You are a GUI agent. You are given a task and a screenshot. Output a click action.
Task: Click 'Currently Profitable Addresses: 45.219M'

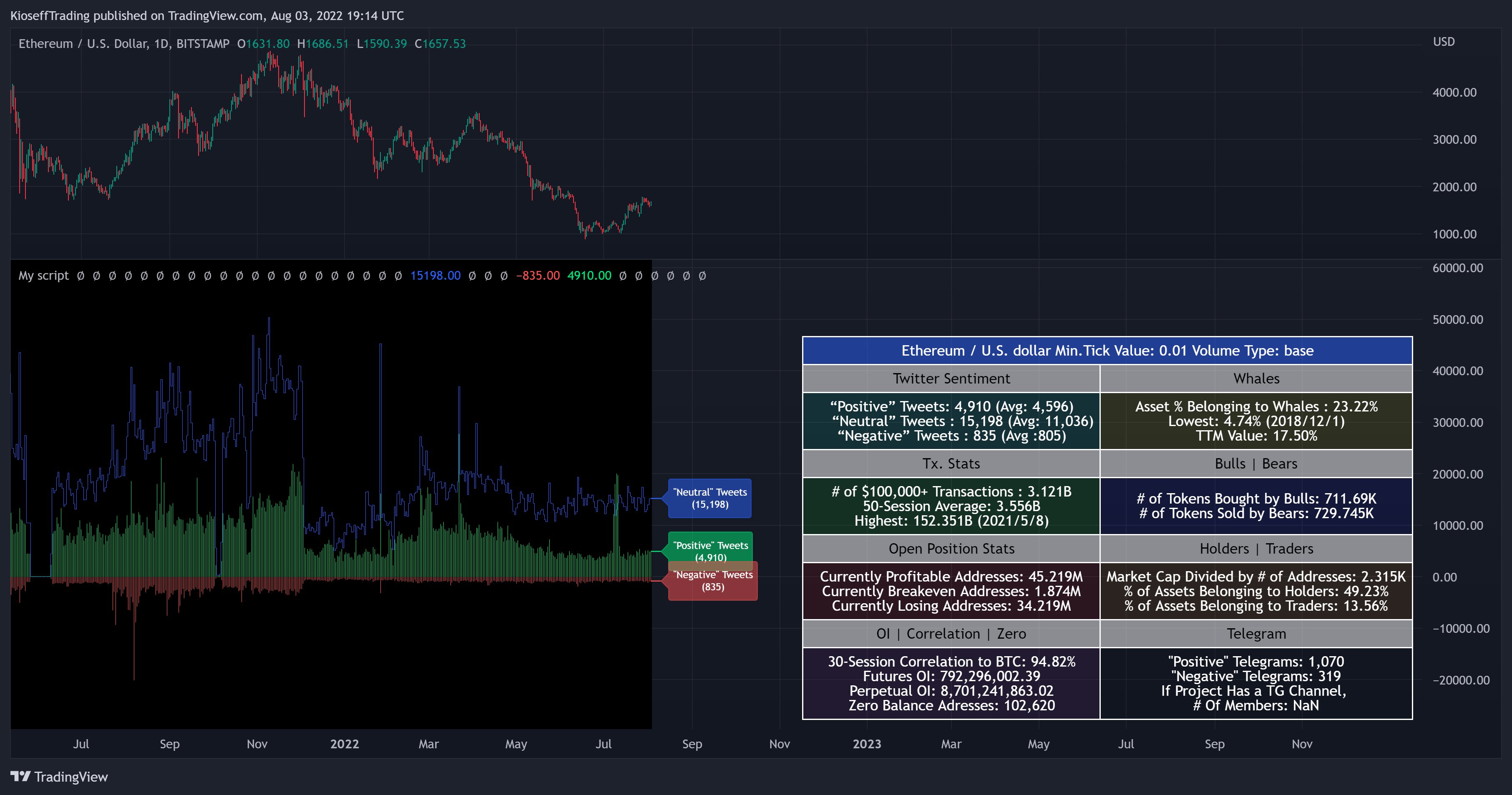click(951, 577)
